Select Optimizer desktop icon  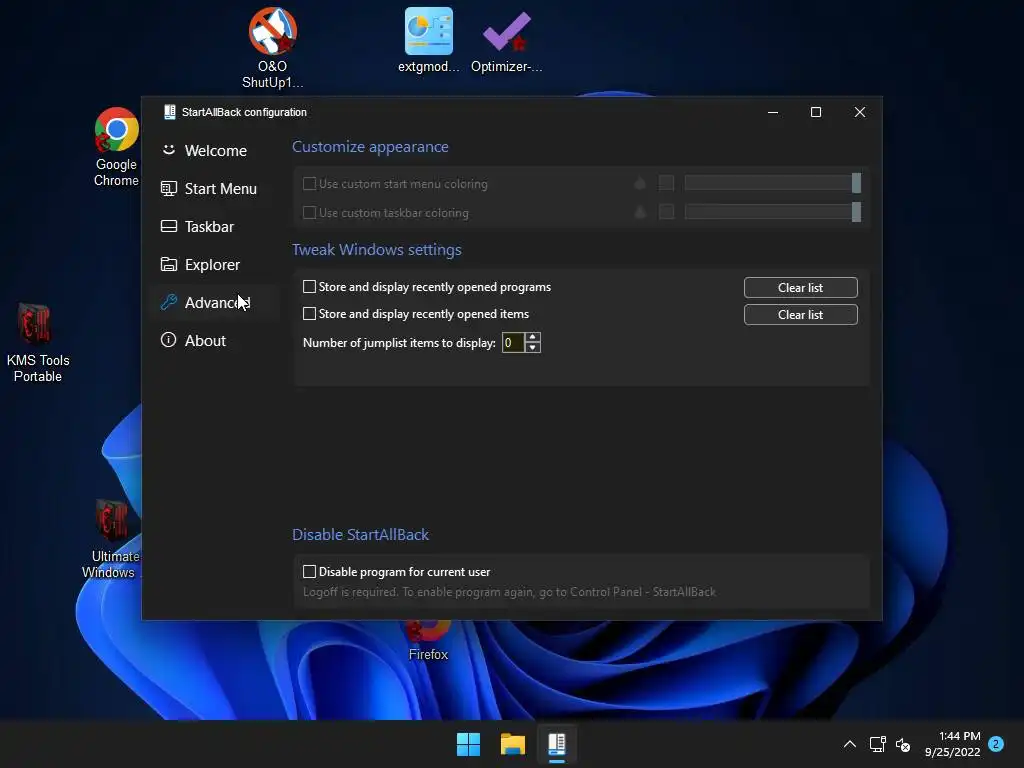tap(507, 40)
